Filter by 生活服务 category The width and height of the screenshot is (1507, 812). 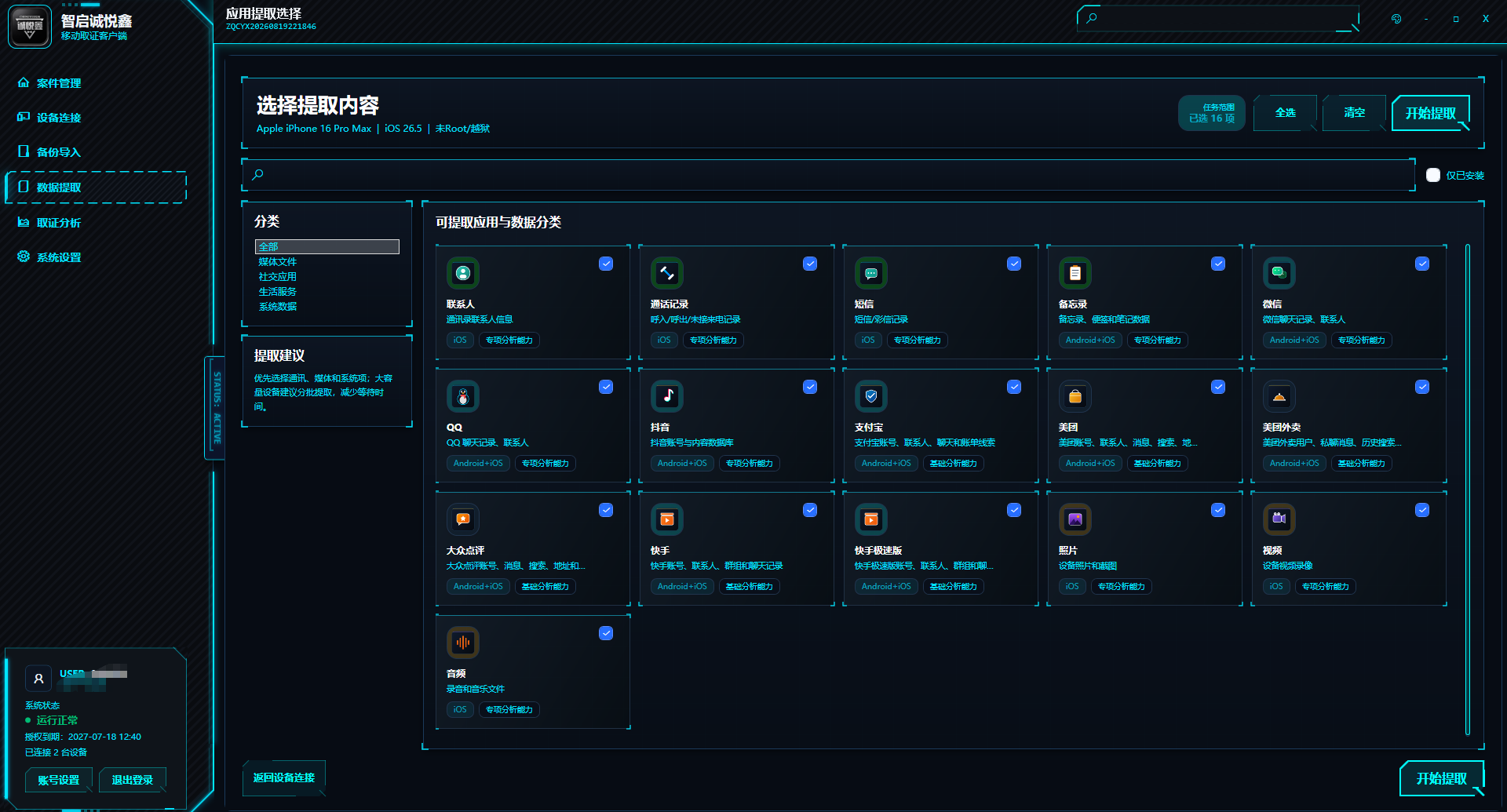point(327,291)
